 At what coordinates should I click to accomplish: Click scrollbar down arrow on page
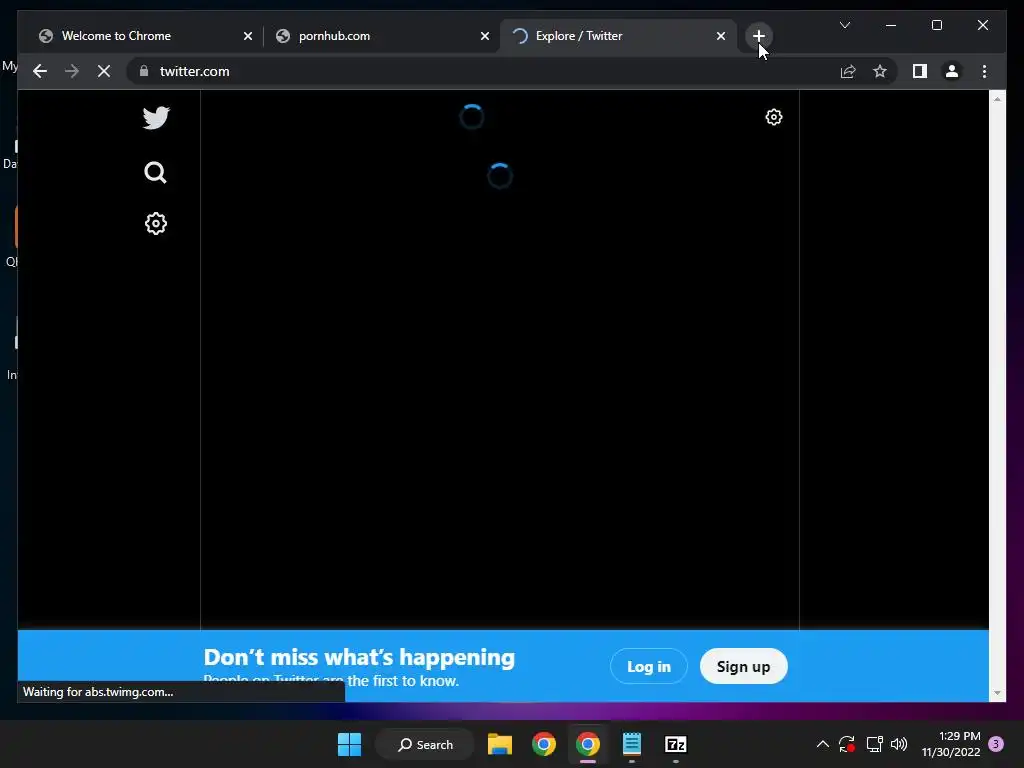click(x=997, y=693)
